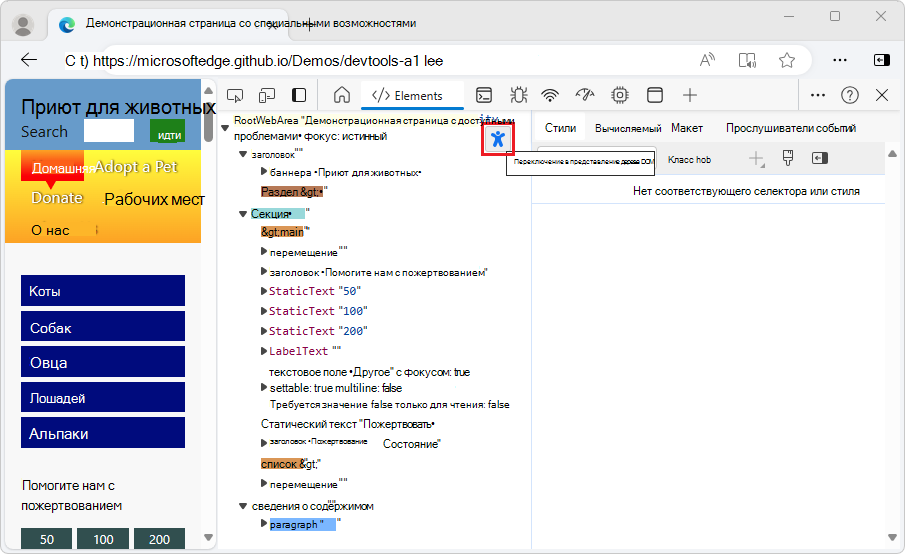This screenshot has height=554, width=905.
Task: Choose the 50 donation button
Action: [x=47, y=539]
